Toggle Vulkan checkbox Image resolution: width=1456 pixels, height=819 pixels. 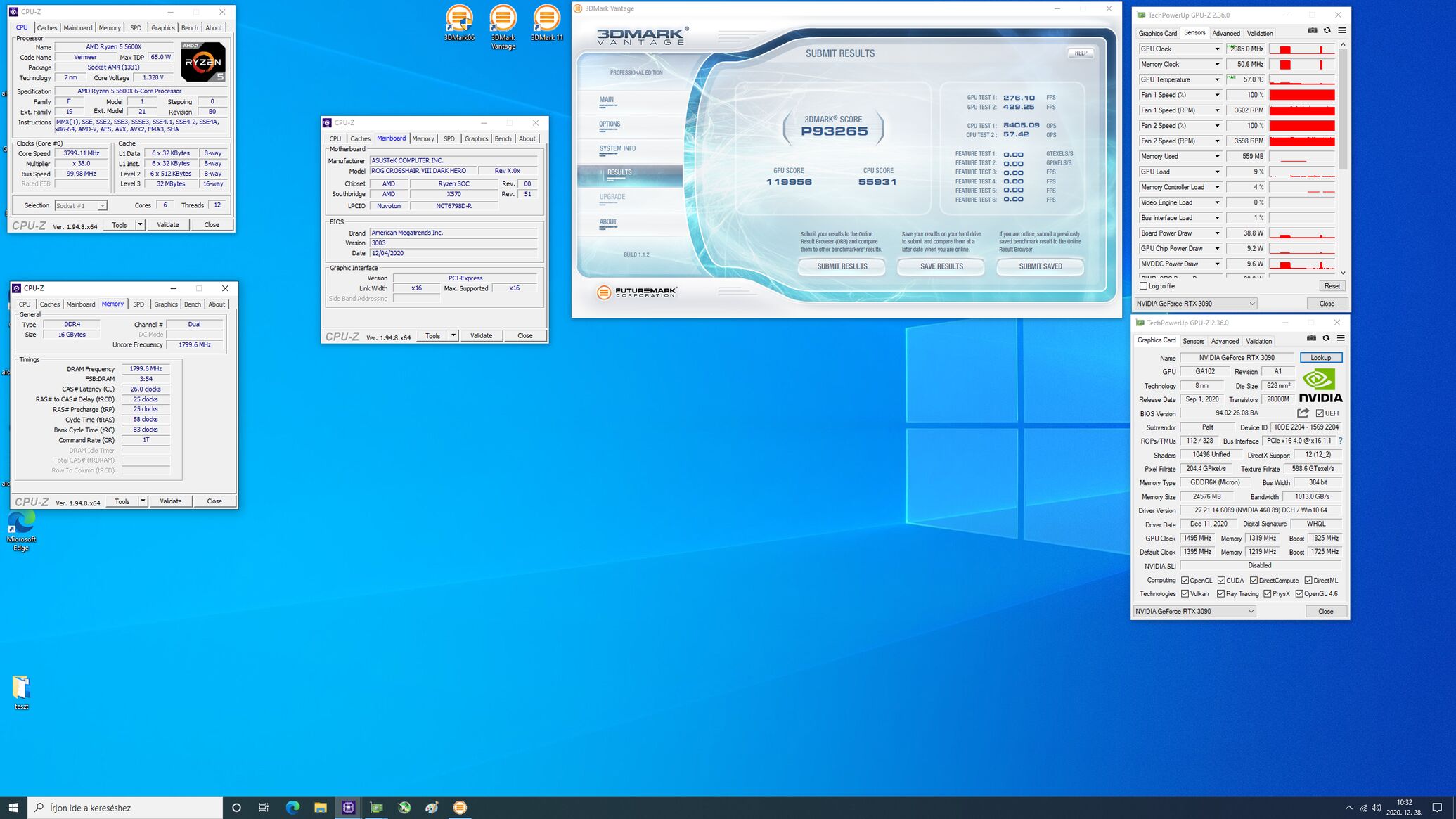[x=1185, y=594]
